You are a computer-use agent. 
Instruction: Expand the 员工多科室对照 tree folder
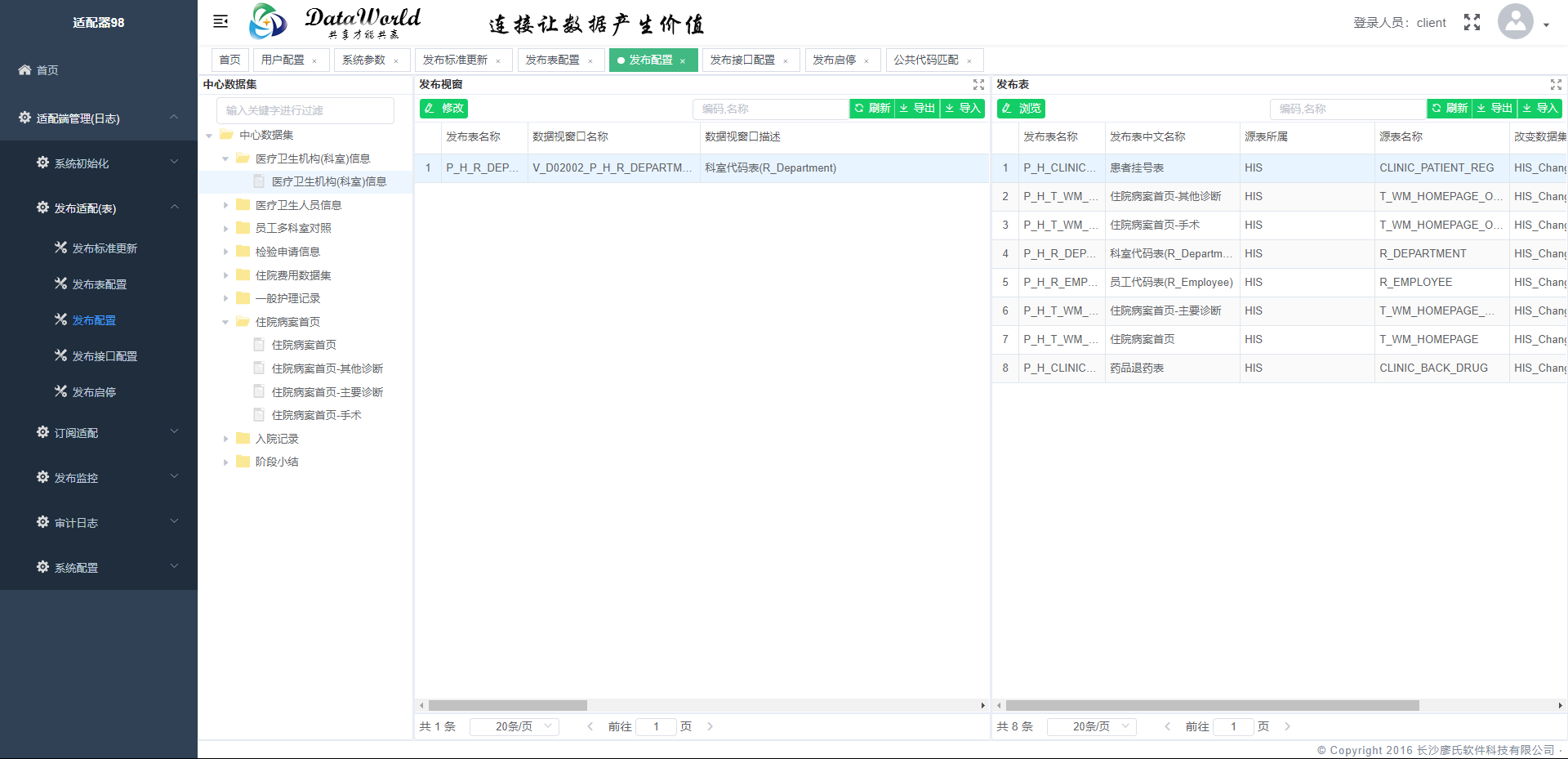pos(226,229)
